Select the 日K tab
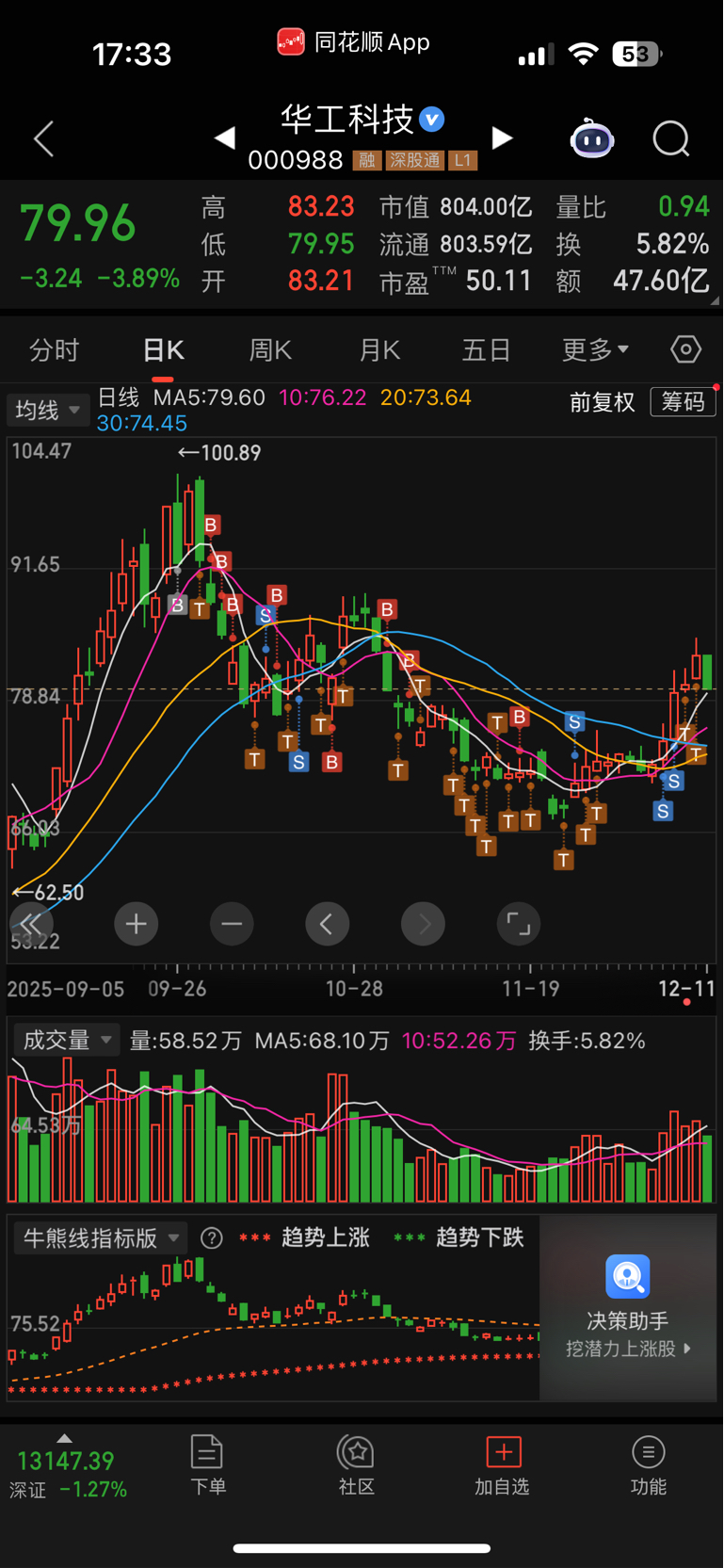724x1568 pixels. 163,350
